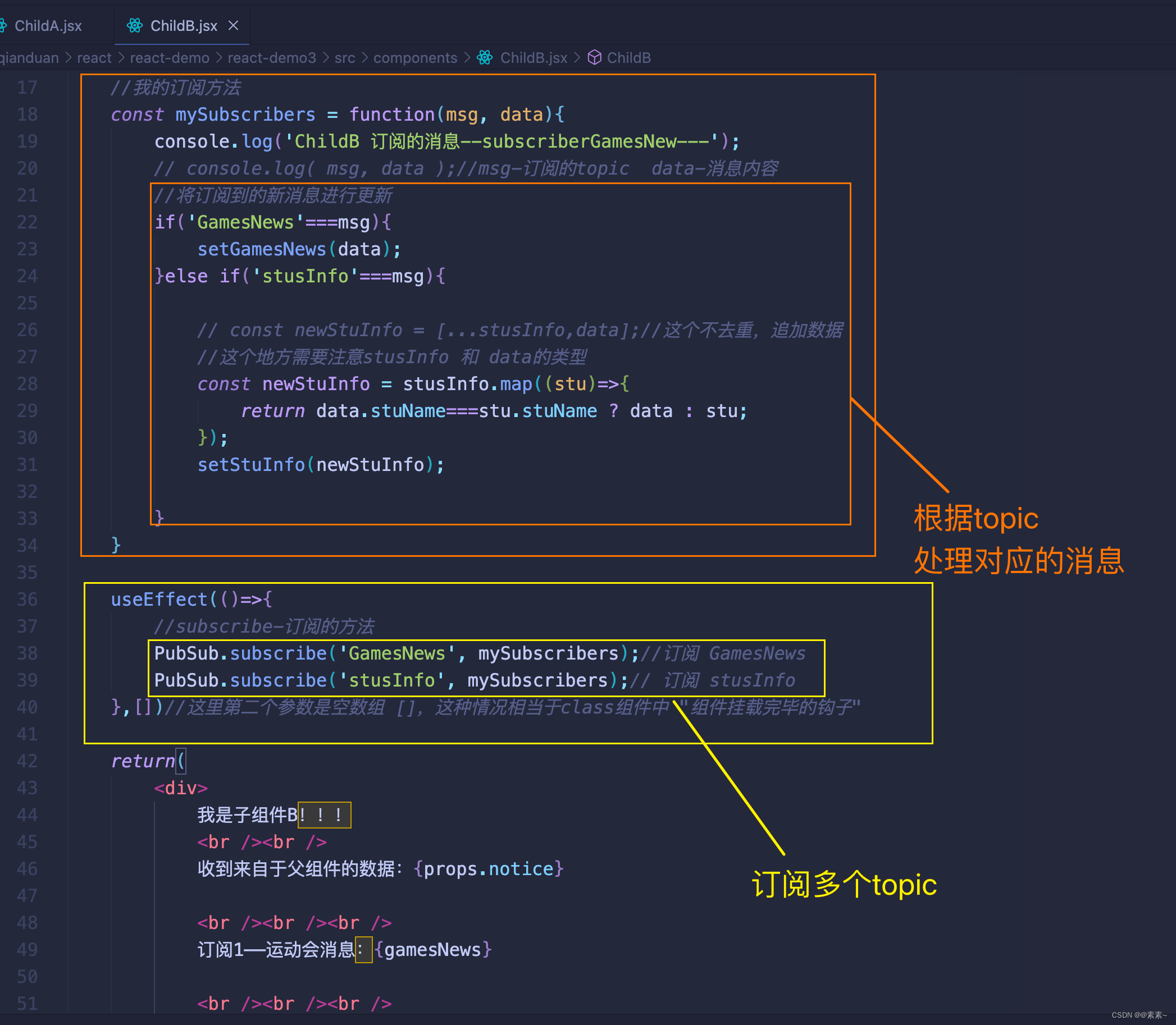This screenshot has width=1176, height=1025.
Task: Click newStuInfo declaration on line 28
Action: (x=316, y=384)
